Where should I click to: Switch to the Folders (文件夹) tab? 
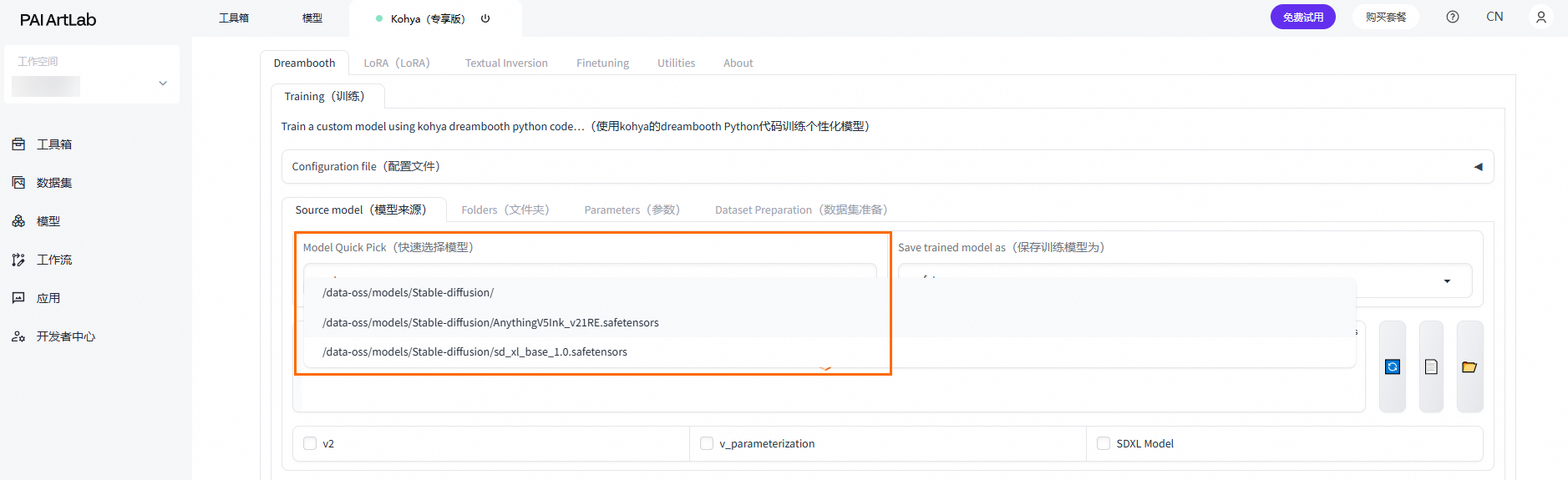tap(508, 210)
